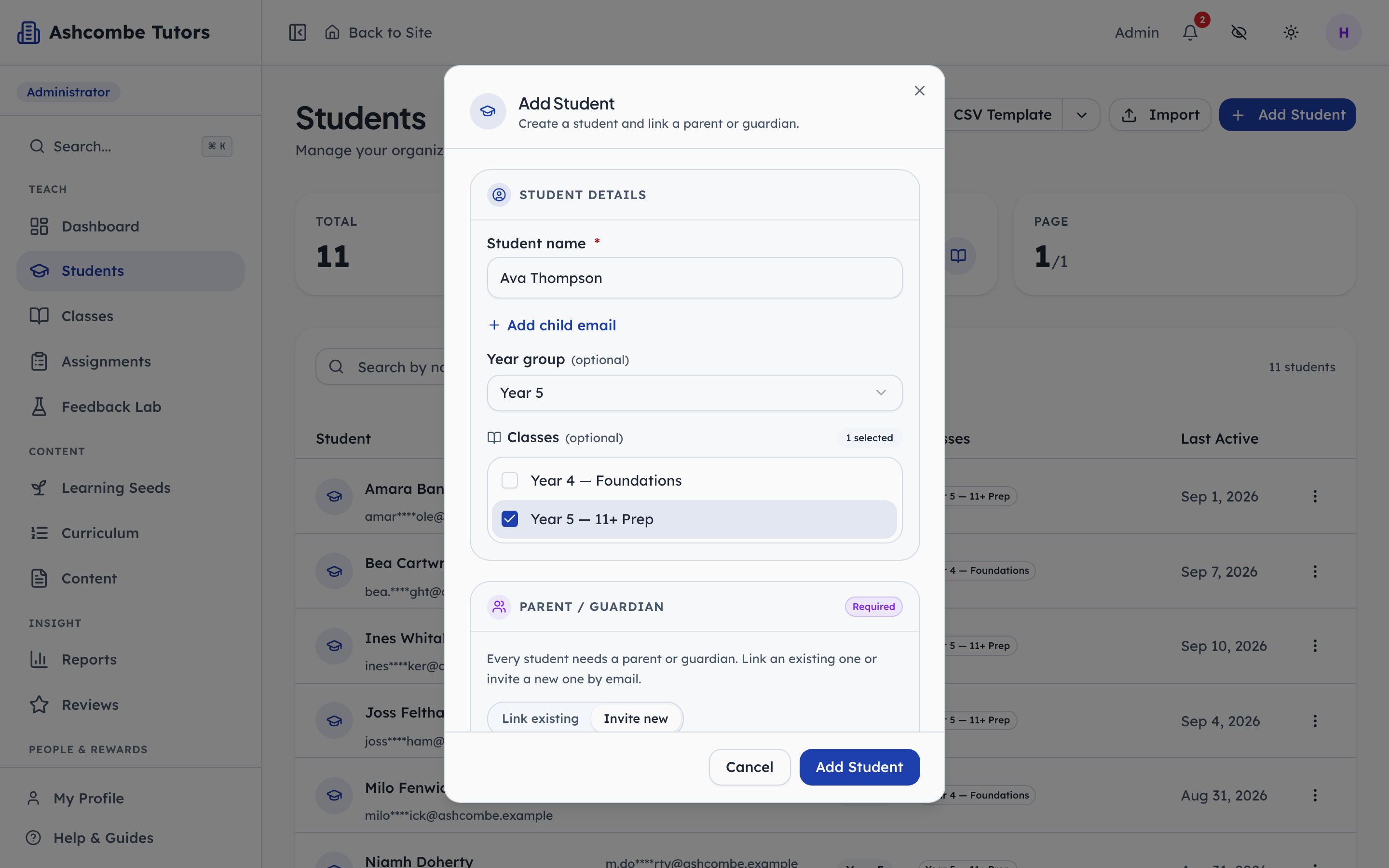Screen dimensions: 1389x868
Task: Collapse sidebar with panel icon
Action: pos(297,33)
